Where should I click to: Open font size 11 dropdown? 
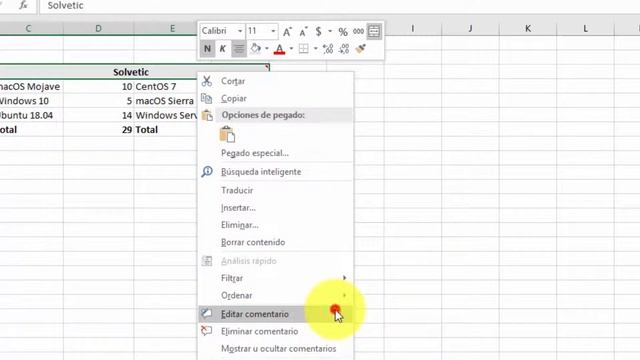click(273, 31)
